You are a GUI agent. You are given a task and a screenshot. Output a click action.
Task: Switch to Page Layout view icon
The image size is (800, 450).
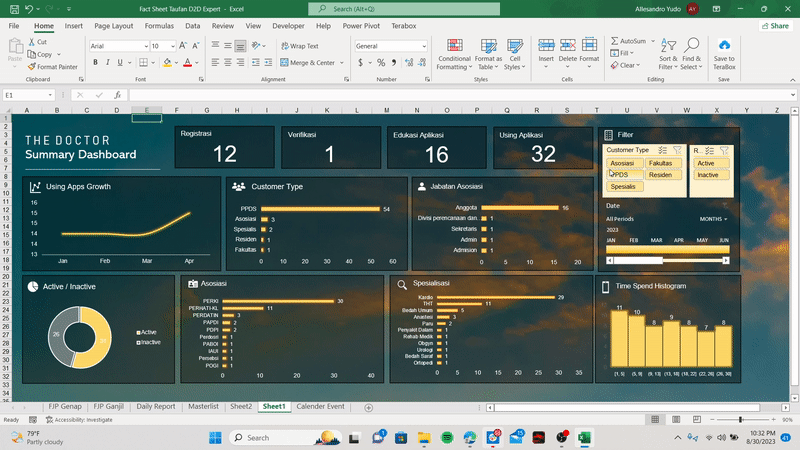(676, 419)
